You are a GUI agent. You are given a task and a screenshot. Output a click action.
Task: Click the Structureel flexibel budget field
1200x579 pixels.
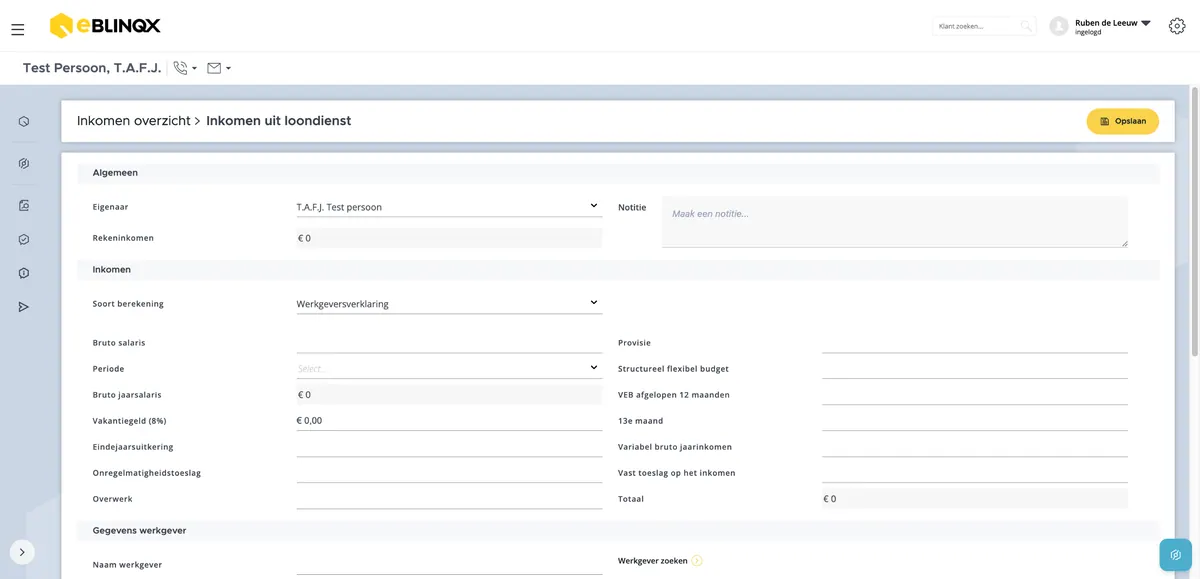point(975,368)
